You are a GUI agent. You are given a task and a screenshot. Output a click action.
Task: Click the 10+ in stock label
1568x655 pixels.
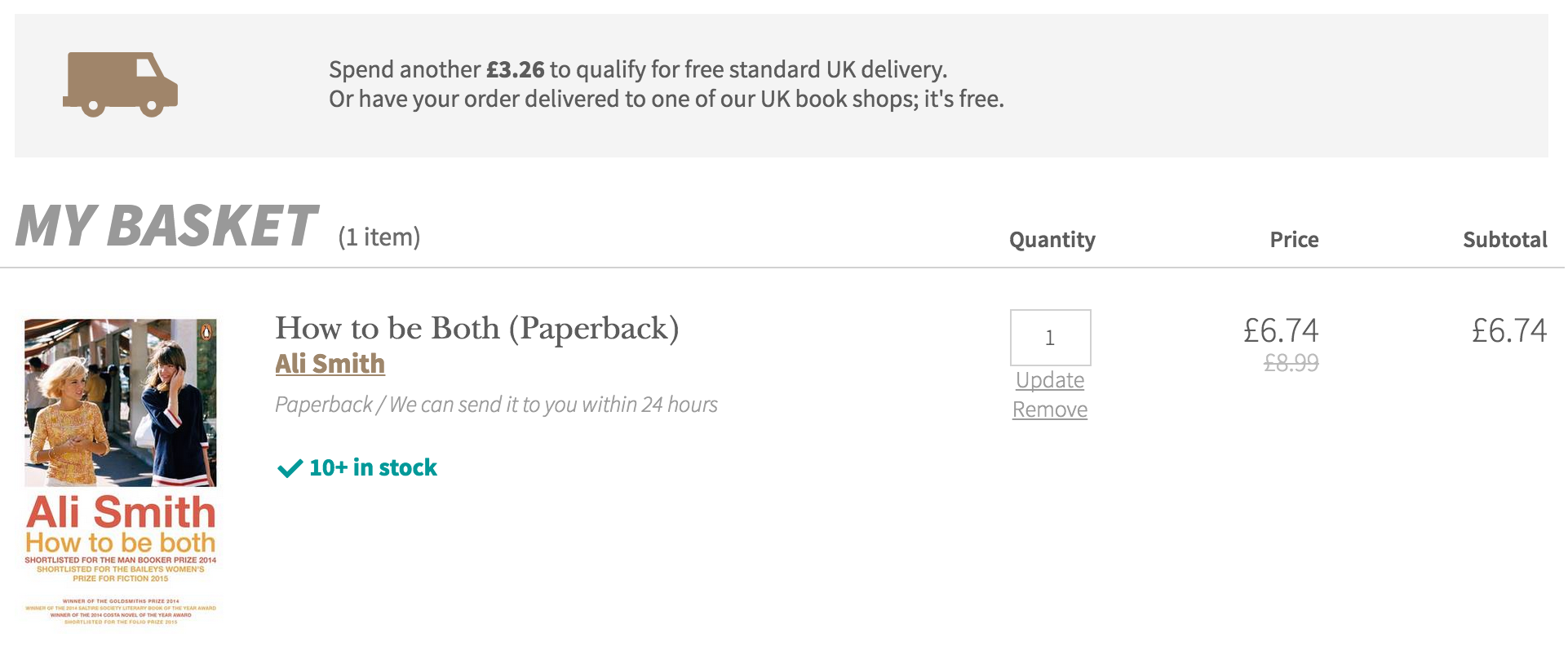373,468
